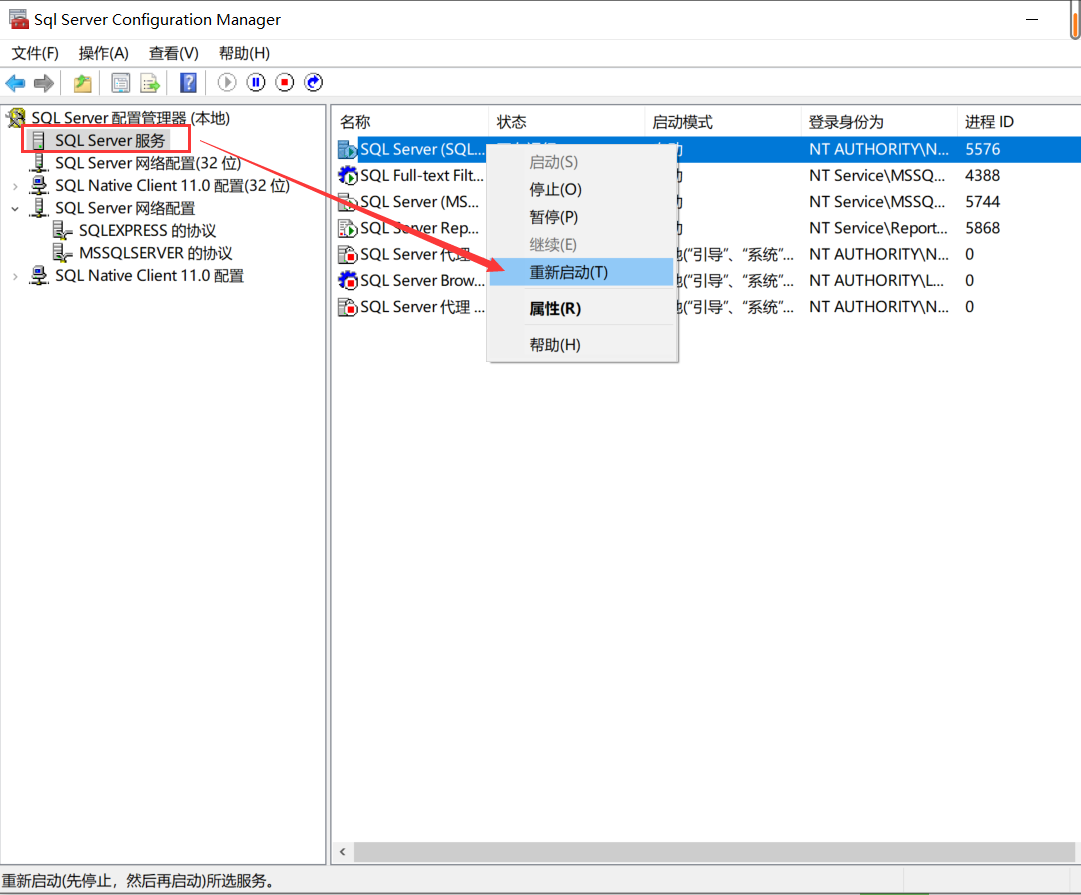Click the Forward arrow toolbar icon

tap(44, 83)
